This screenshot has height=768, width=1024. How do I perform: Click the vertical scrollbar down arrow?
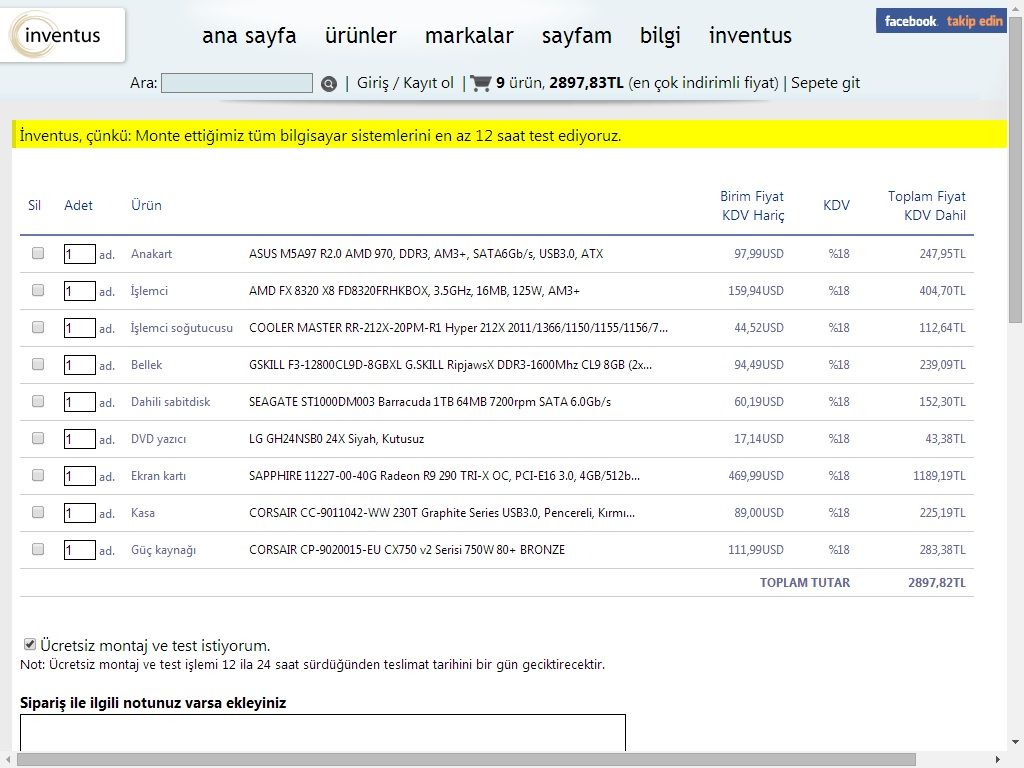click(x=1016, y=743)
